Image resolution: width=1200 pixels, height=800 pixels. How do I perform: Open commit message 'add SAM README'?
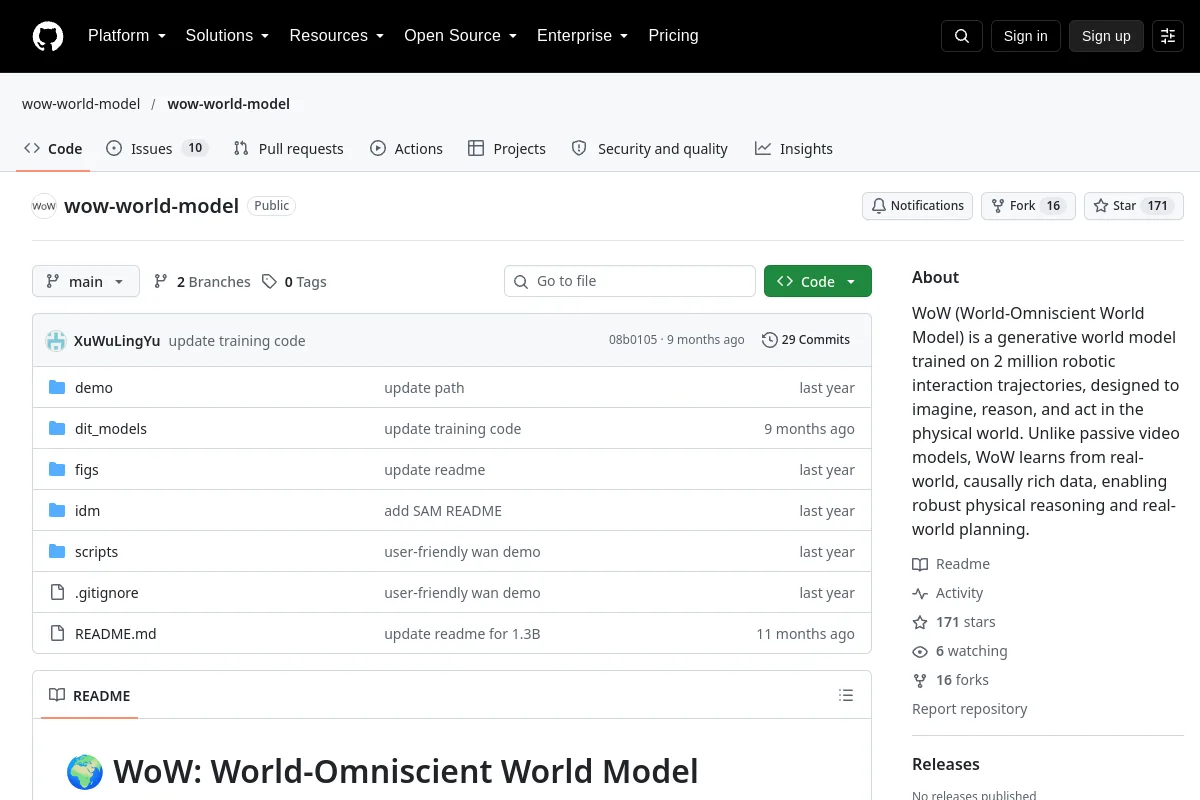point(443,511)
